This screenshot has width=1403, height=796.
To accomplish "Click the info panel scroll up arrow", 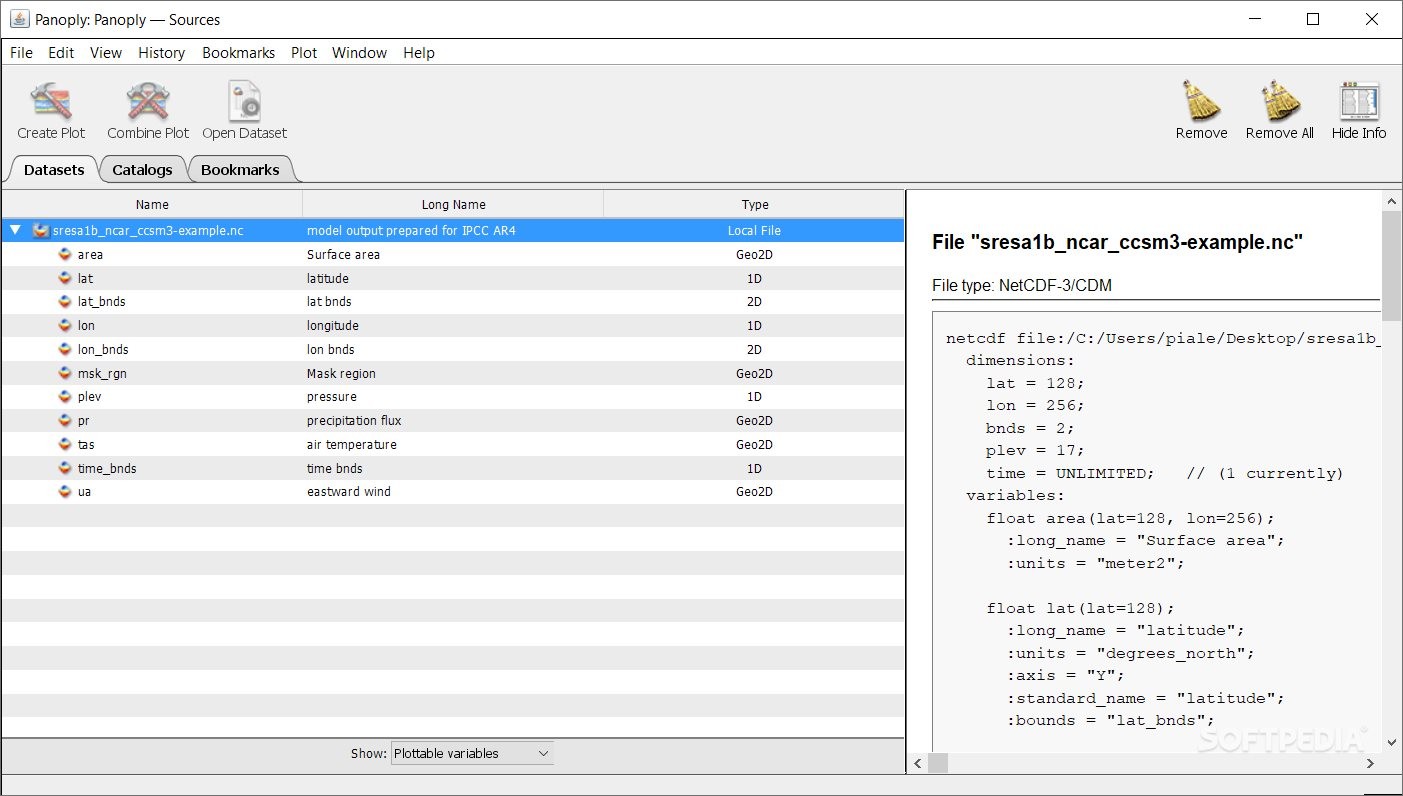I will [1391, 201].
